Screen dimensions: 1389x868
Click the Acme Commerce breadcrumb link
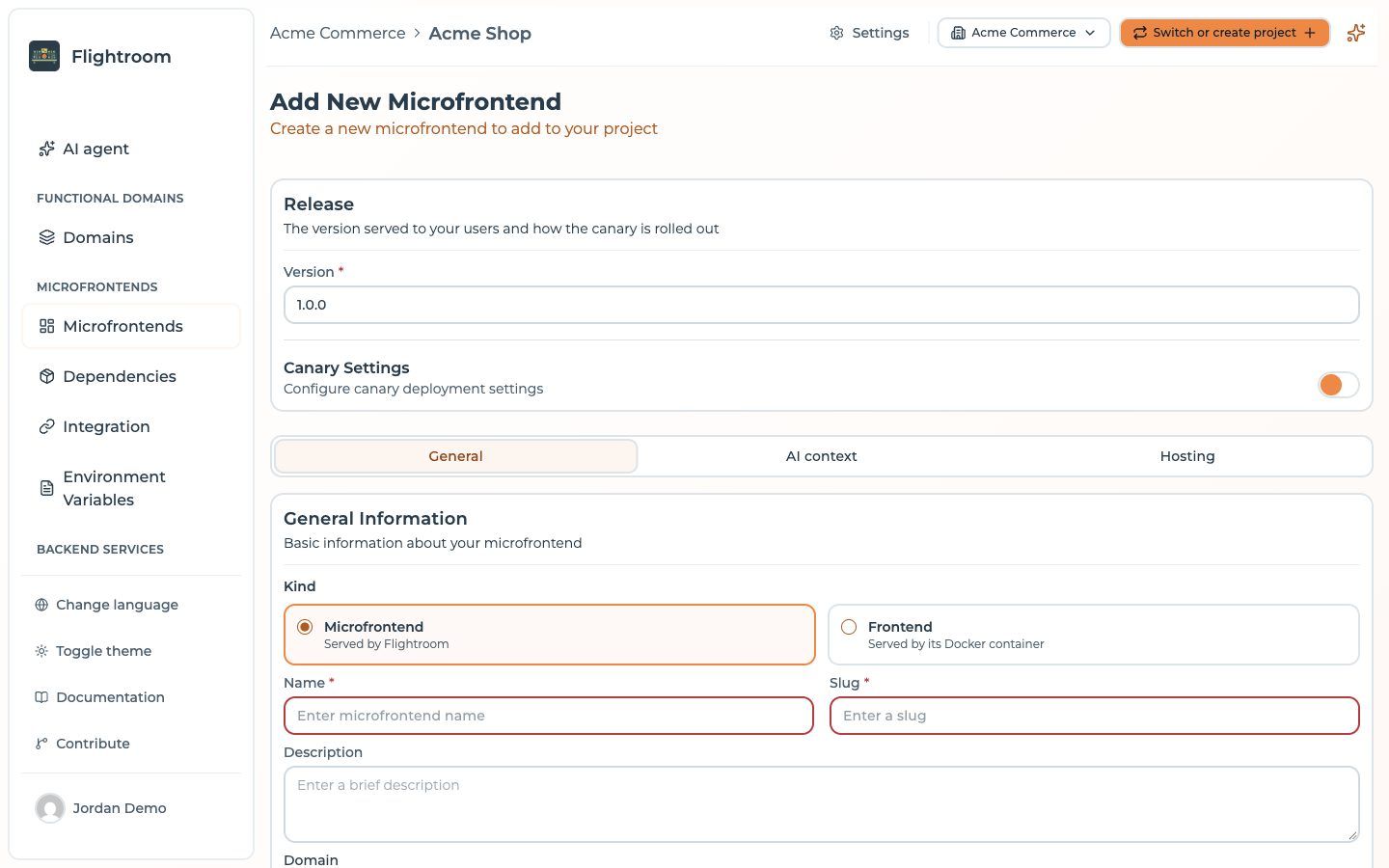(x=338, y=33)
